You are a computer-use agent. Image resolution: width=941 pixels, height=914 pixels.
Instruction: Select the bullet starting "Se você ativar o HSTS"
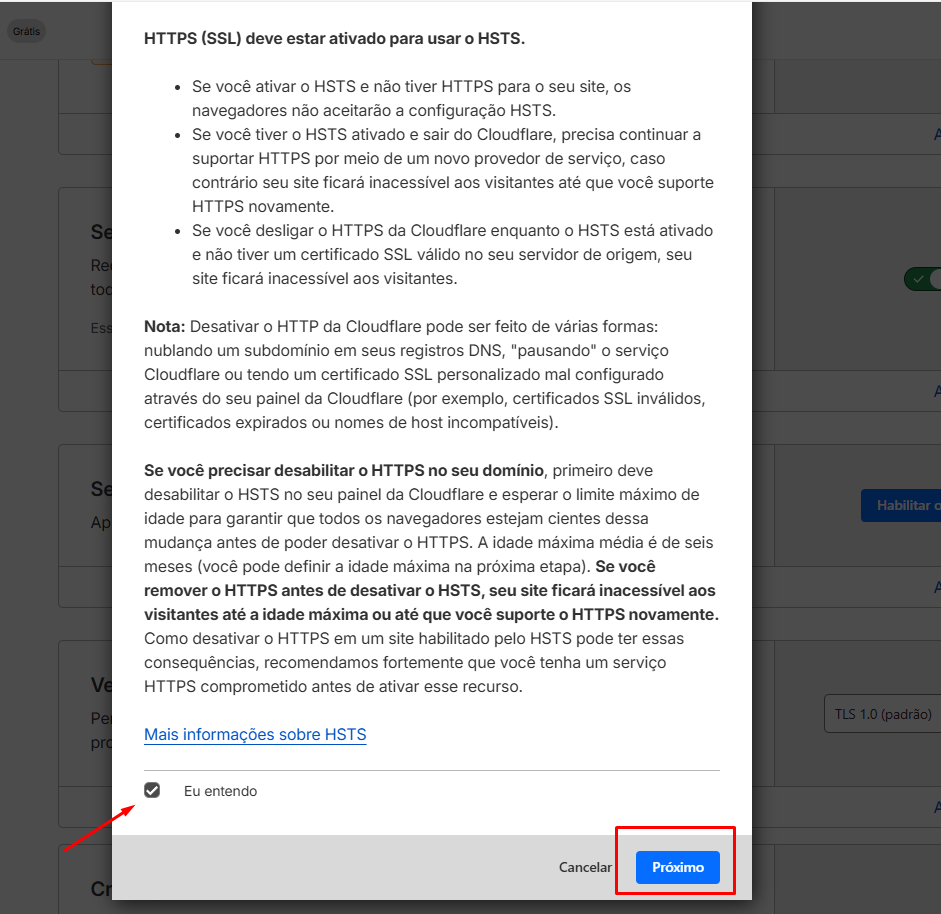tap(411, 99)
